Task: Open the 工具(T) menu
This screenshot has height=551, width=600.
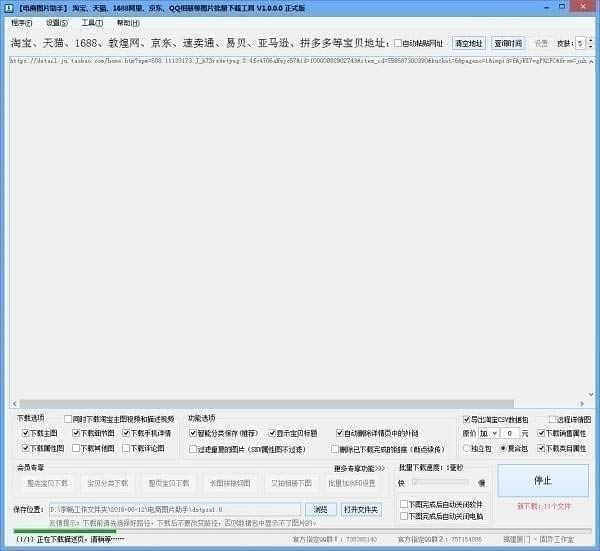Action: 92,23
